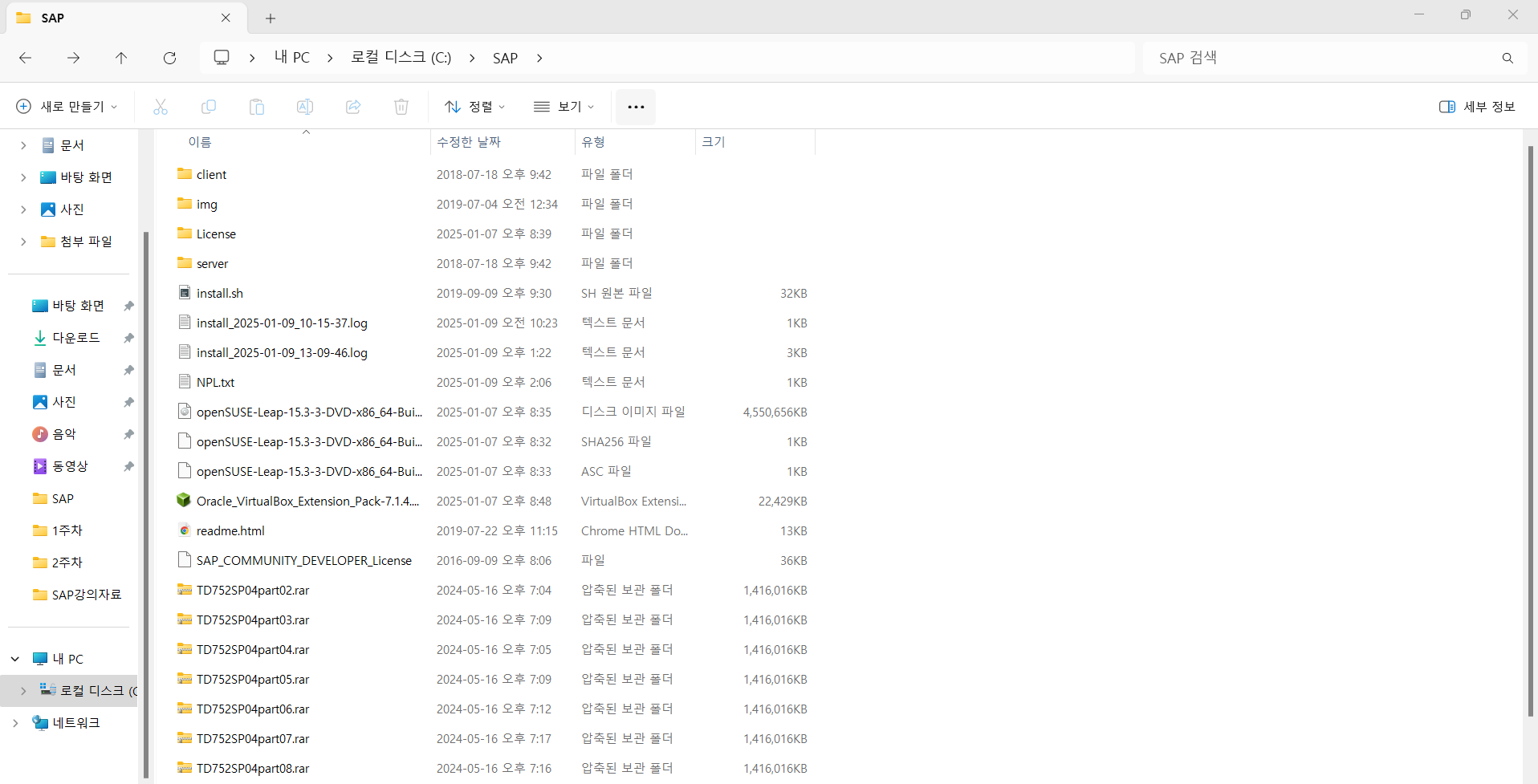
Task: Select TD752SP04part08.rar file name
Action: pos(253,768)
